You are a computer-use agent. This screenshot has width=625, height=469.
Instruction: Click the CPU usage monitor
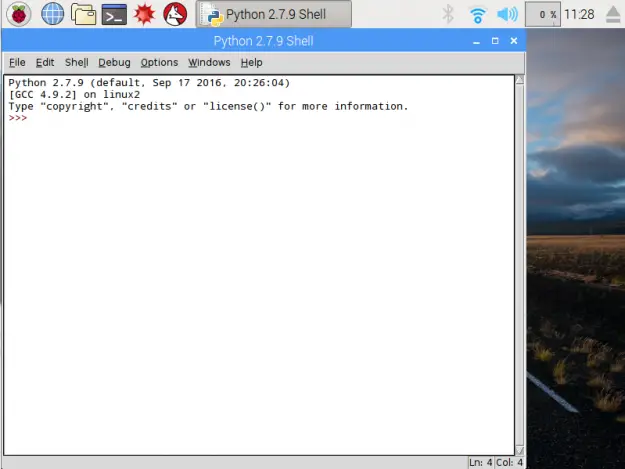(542, 14)
